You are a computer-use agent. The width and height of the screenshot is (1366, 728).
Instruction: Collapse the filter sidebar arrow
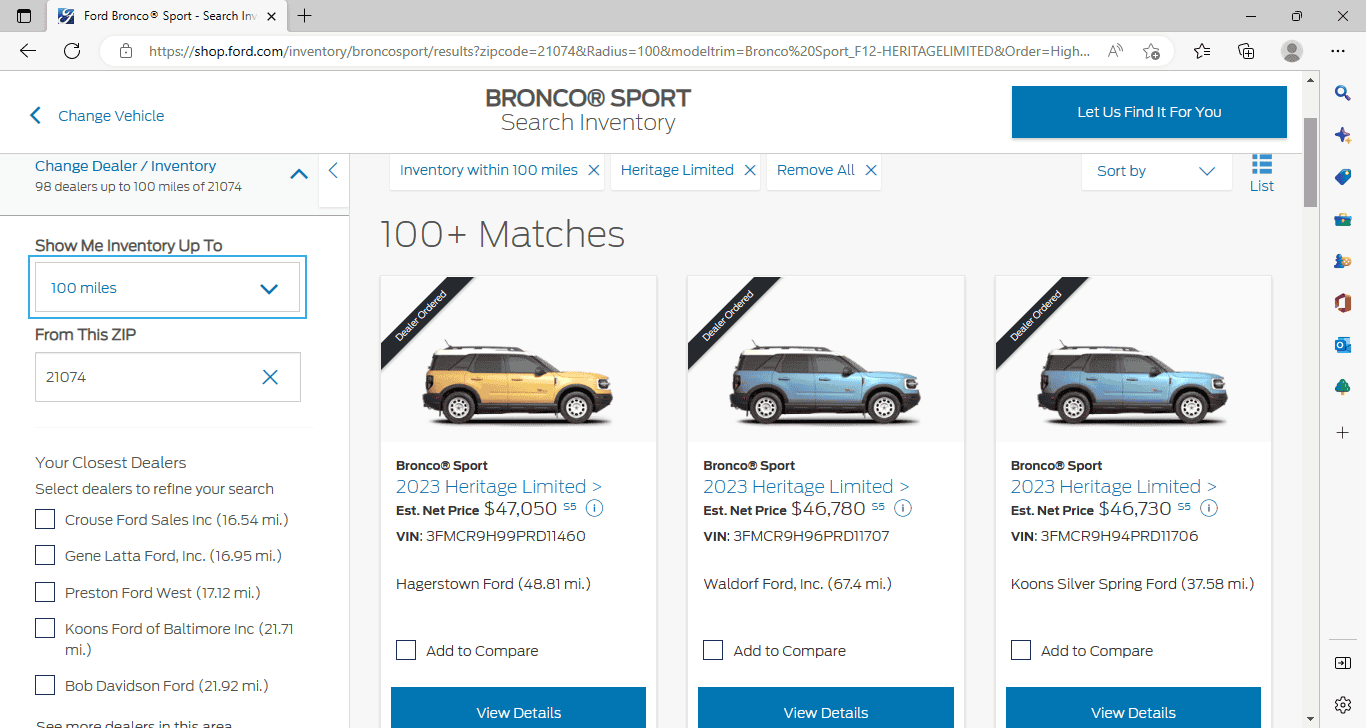coord(333,171)
